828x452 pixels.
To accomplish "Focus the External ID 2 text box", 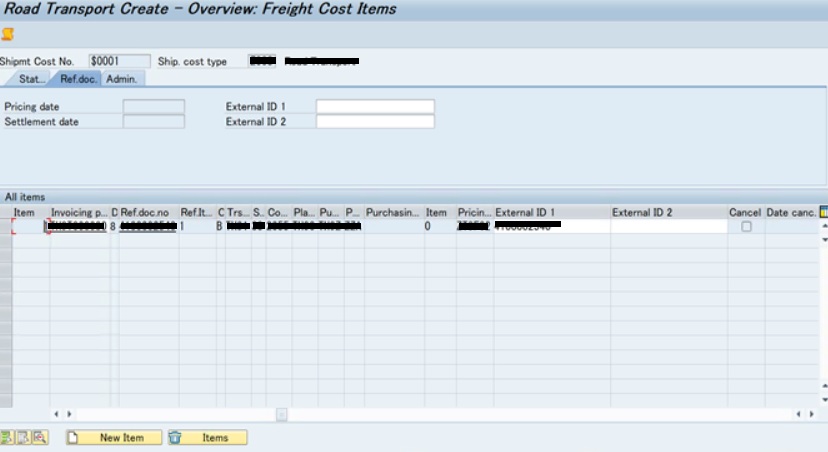I will coord(375,122).
